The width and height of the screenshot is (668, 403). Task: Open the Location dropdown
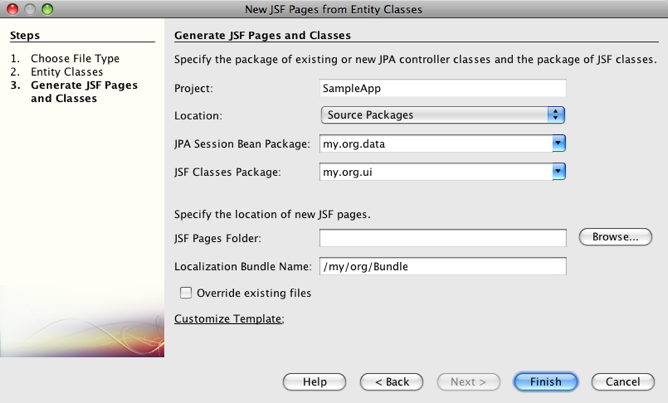443,115
